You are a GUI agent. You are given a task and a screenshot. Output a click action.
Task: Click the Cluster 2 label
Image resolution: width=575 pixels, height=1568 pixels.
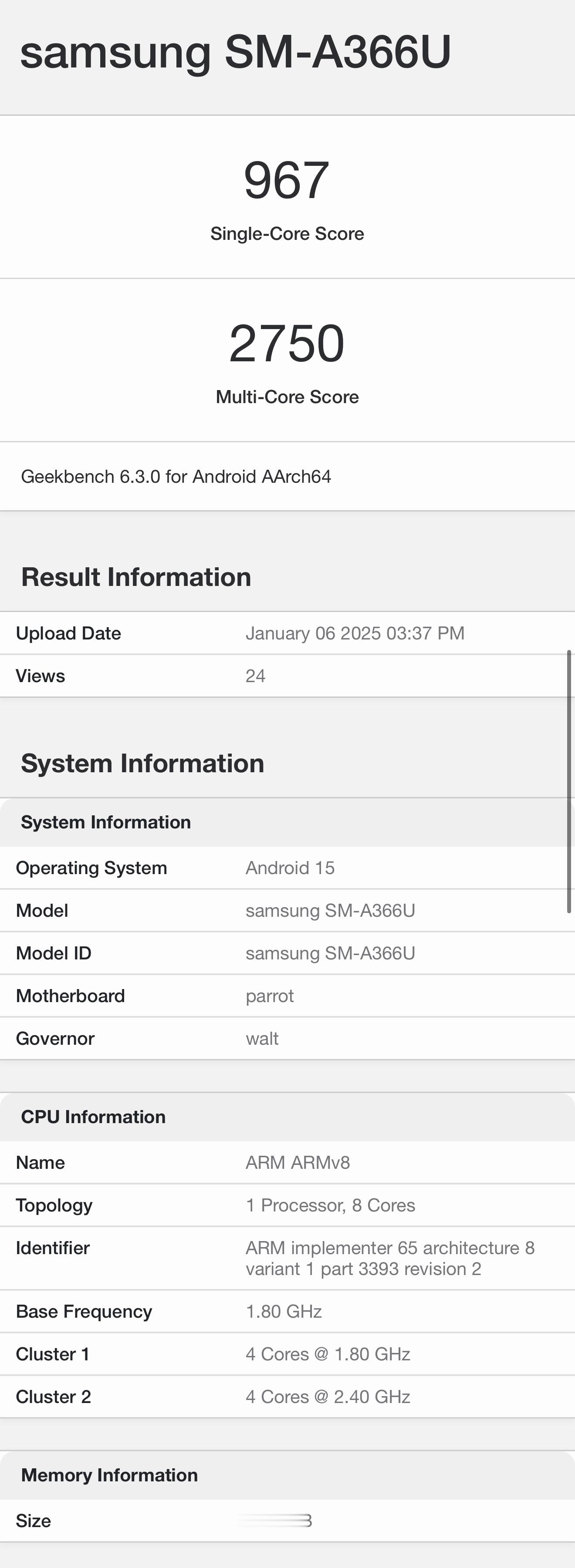point(53,1396)
